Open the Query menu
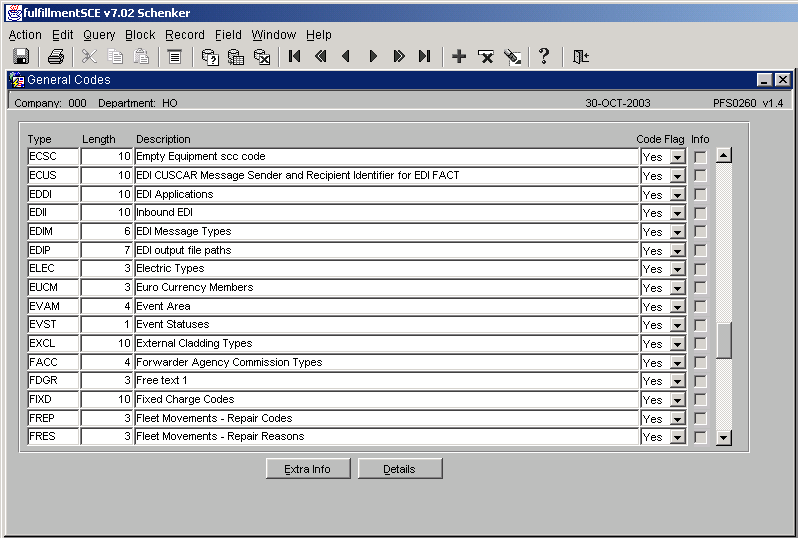This screenshot has width=798, height=538. click(x=99, y=35)
